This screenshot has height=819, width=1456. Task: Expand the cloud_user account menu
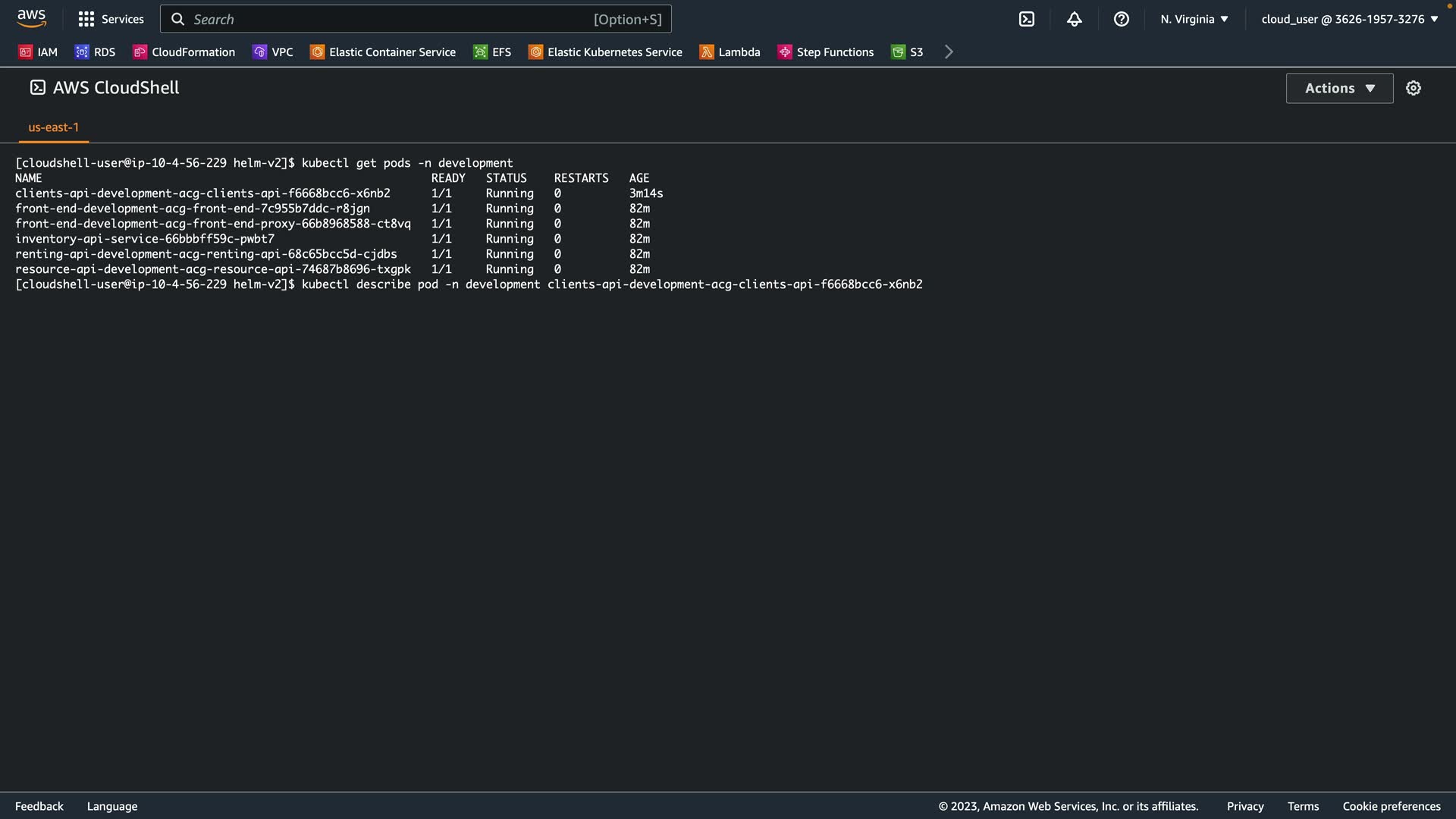click(1349, 19)
